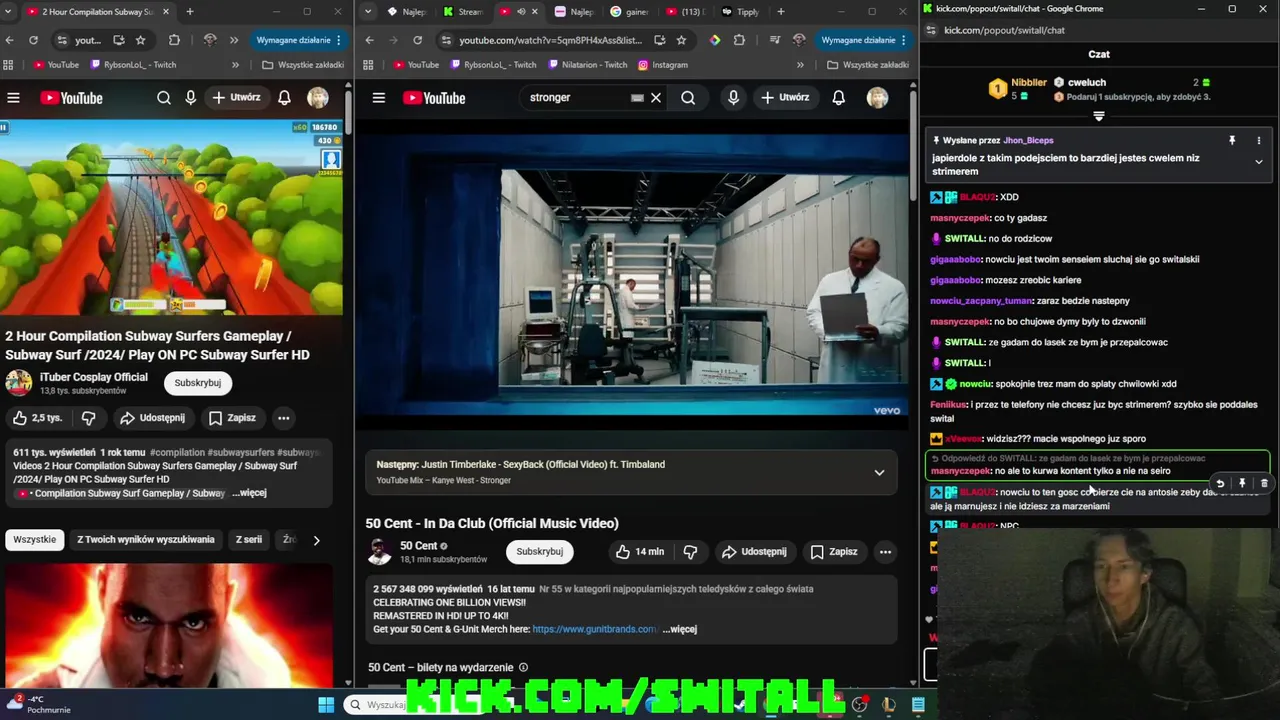This screenshot has height=720, width=1280.
Task: Click 'Wymagane działanie' in middle Chrome window
Action: coord(862,40)
